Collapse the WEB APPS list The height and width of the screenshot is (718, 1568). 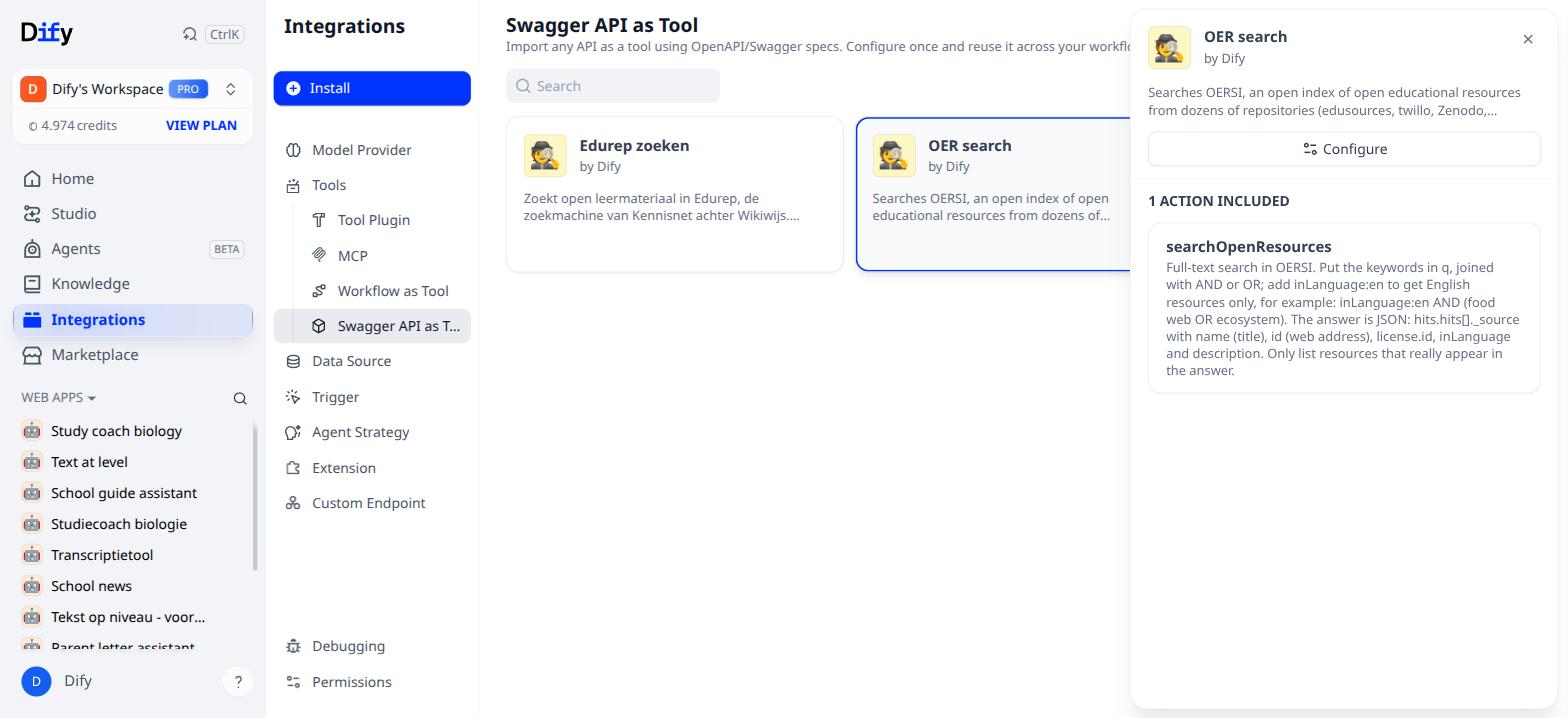(59, 397)
